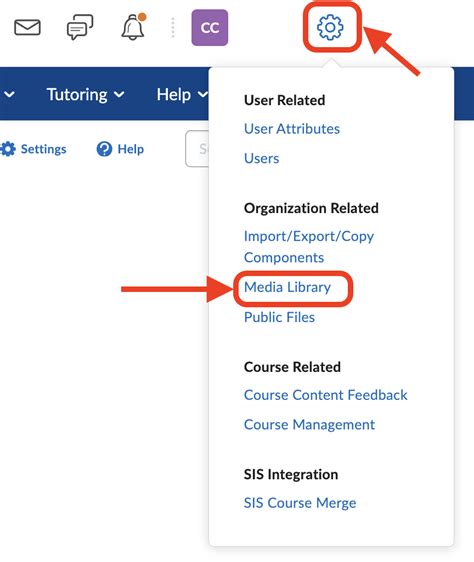
Task: Open User Attributes link
Action: [x=292, y=129]
